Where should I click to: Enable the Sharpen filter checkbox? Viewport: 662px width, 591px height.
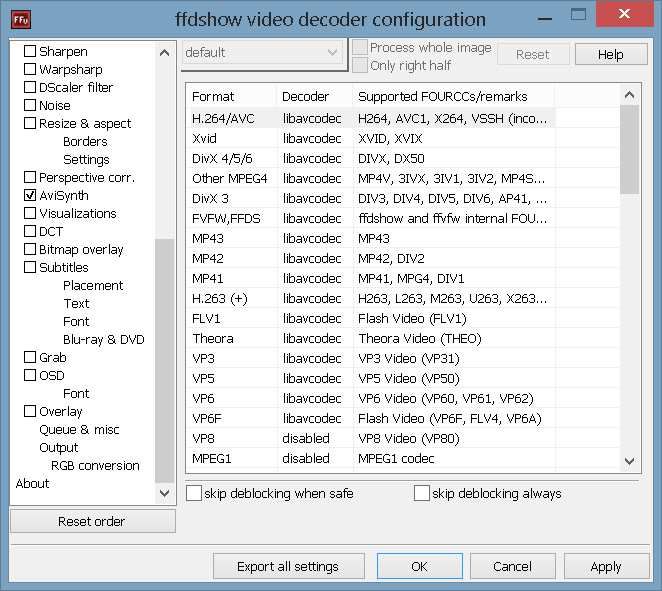(x=30, y=51)
